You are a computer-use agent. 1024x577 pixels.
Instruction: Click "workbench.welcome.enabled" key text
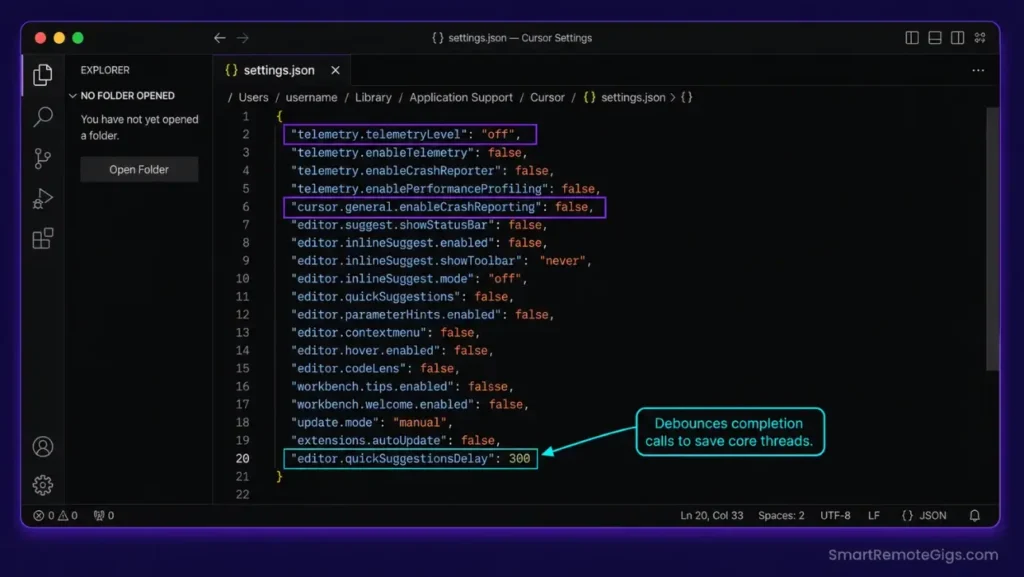click(x=383, y=405)
